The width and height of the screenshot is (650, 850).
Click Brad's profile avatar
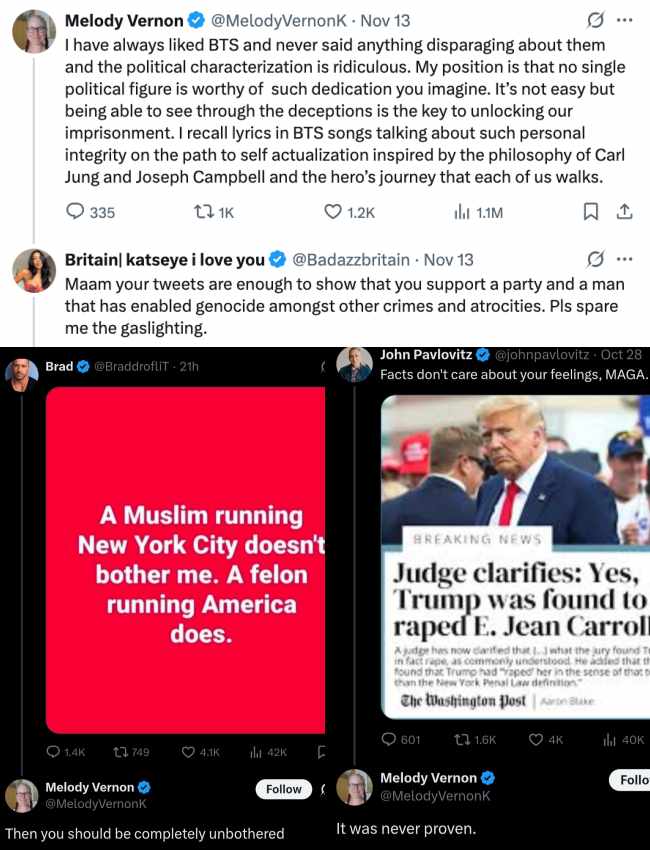[22, 375]
